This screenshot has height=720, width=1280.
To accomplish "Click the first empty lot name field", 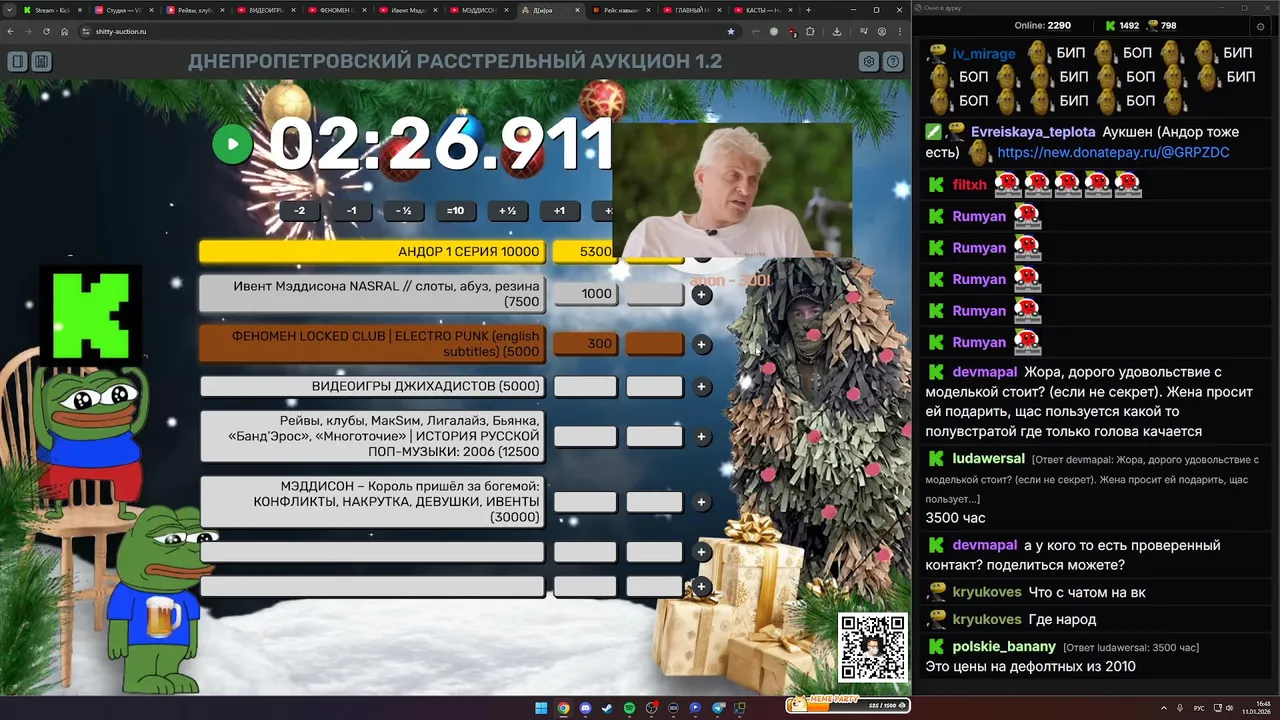I will [372, 552].
